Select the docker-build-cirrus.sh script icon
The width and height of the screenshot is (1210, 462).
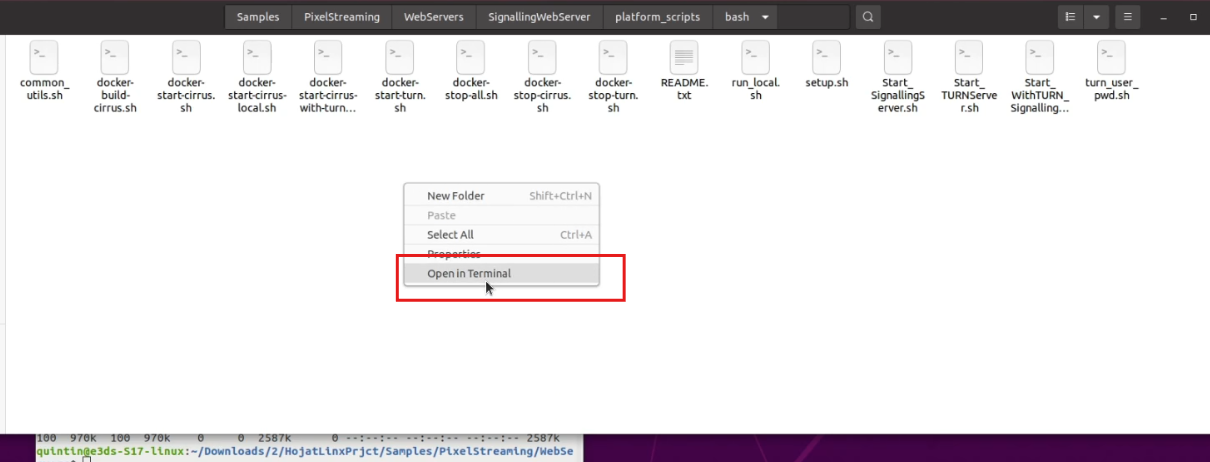pyautogui.click(x=115, y=56)
